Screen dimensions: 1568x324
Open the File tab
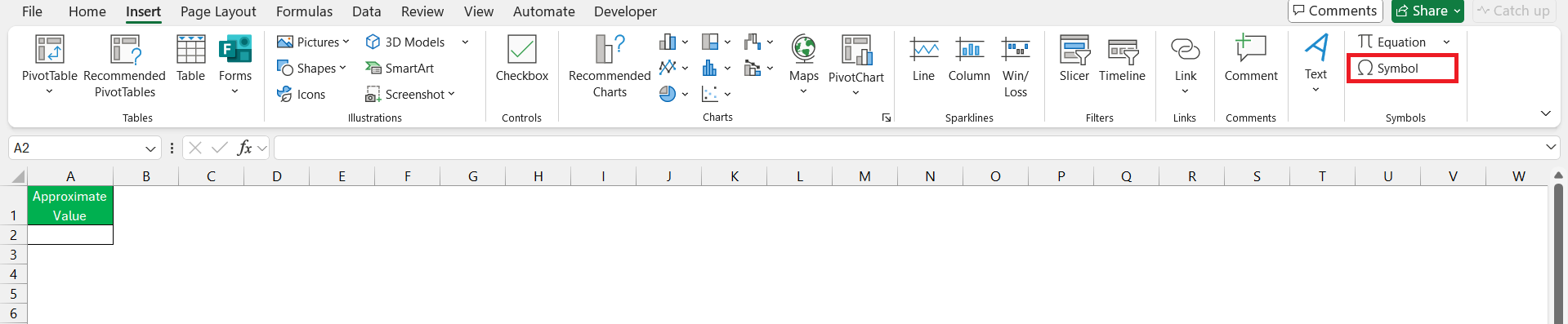tap(32, 11)
